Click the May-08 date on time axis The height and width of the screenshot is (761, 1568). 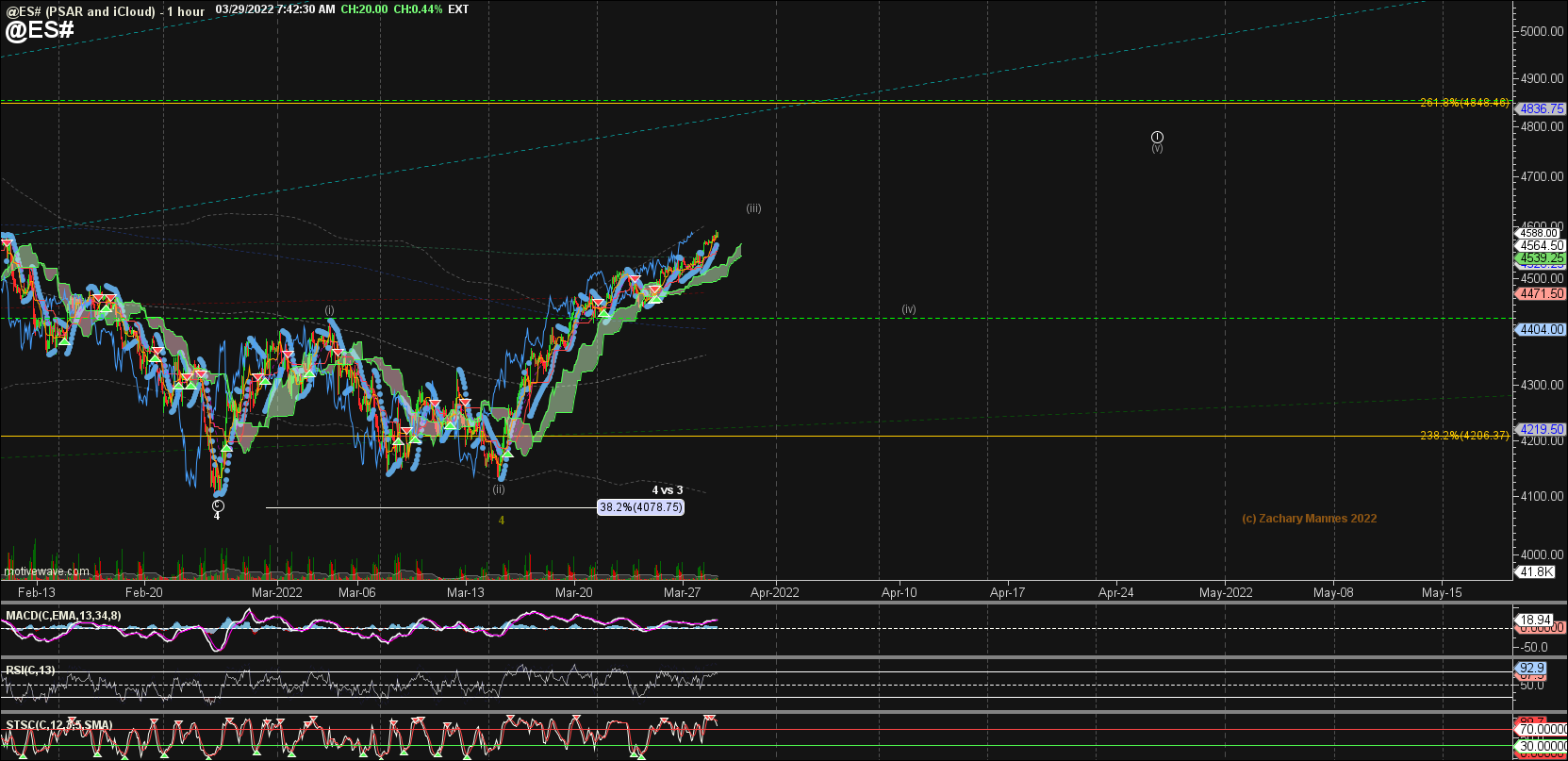(x=1333, y=592)
